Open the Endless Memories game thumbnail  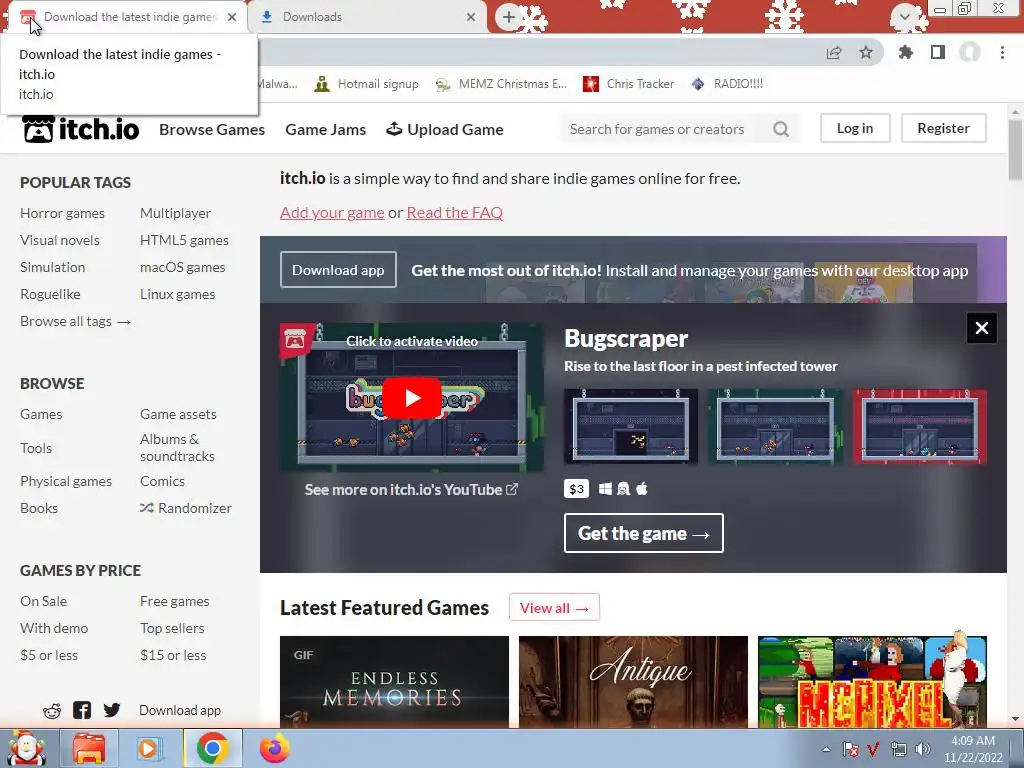(394, 682)
